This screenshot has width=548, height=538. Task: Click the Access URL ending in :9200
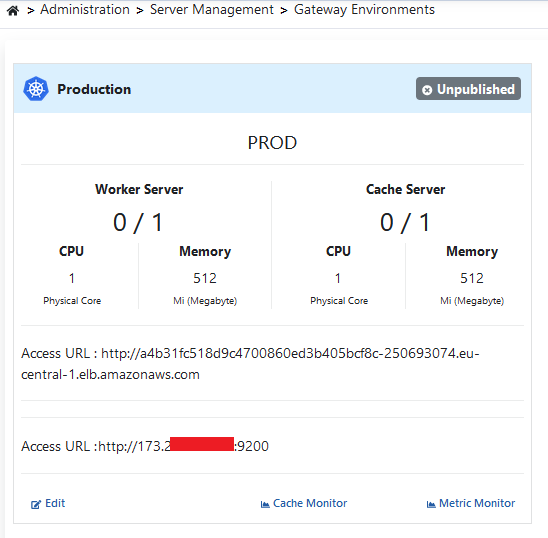tap(145, 446)
